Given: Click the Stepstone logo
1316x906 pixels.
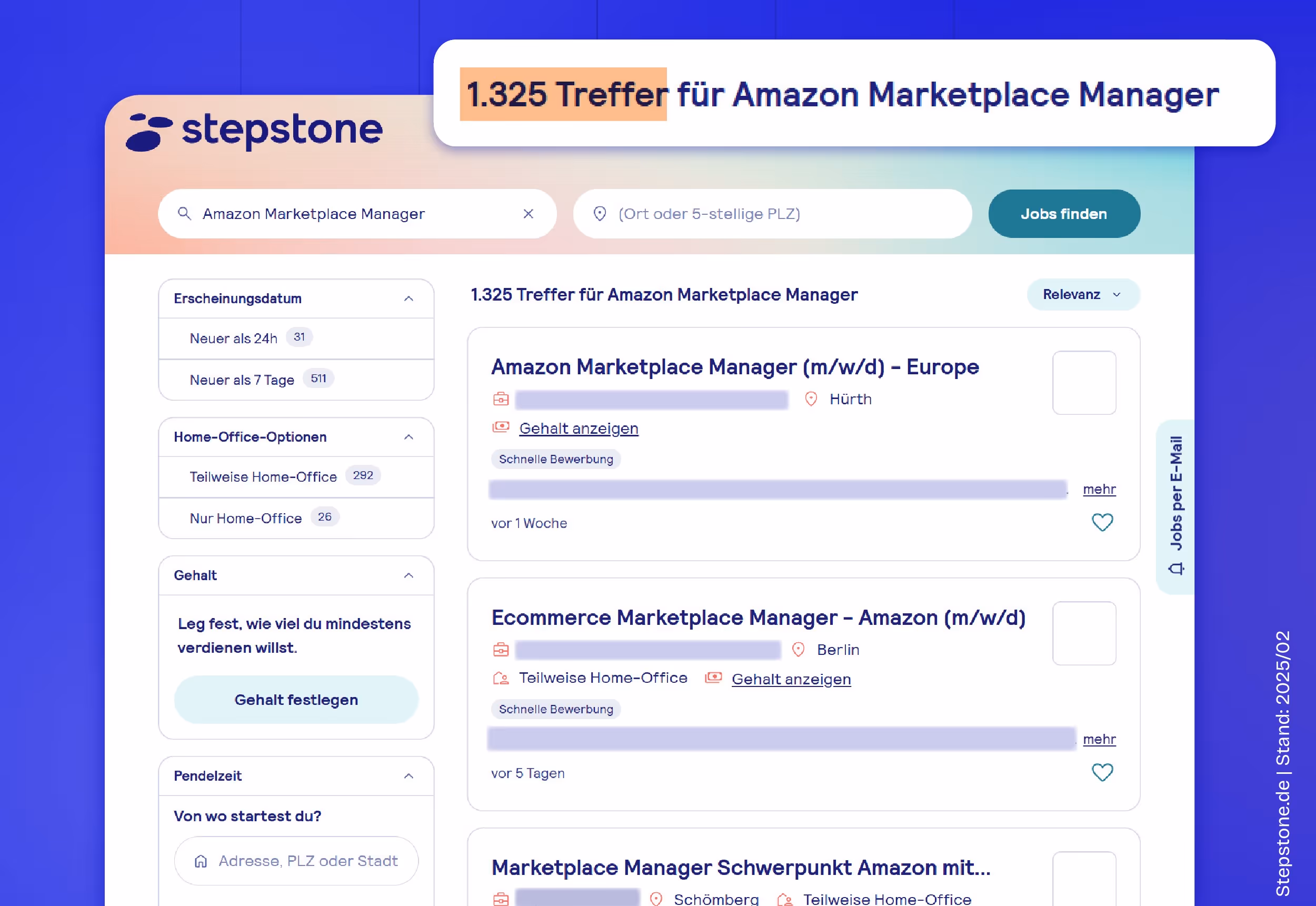Looking at the screenshot, I should pyautogui.click(x=255, y=130).
